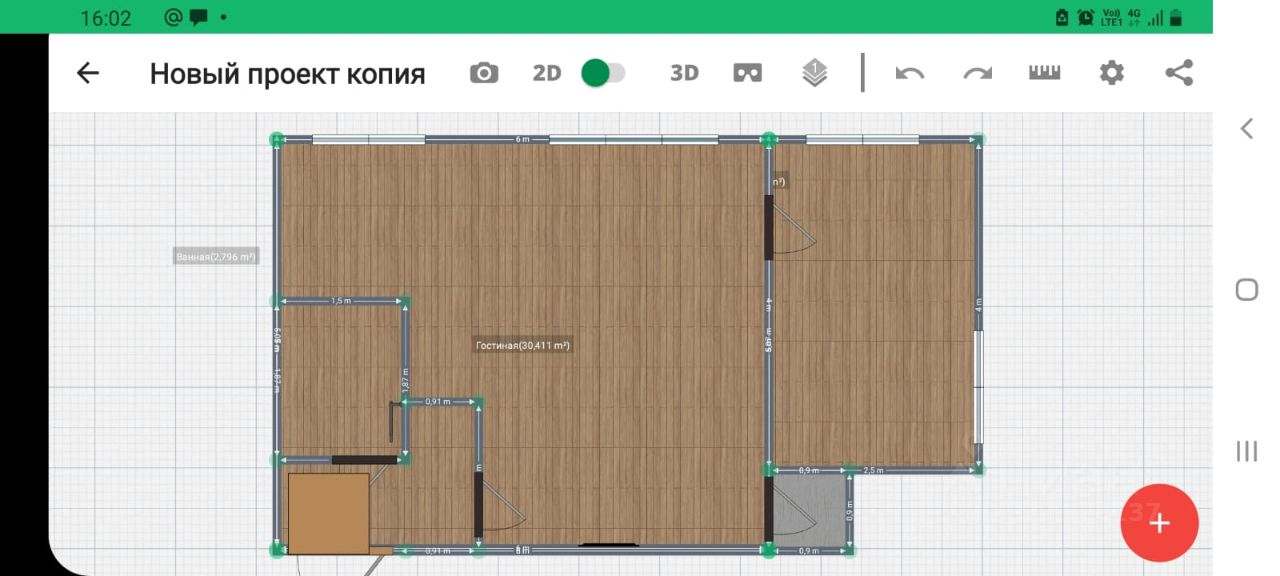Undo the last action
Image resolution: width=1280 pixels, height=576 pixels.
pyautogui.click(x=909, y=73)
